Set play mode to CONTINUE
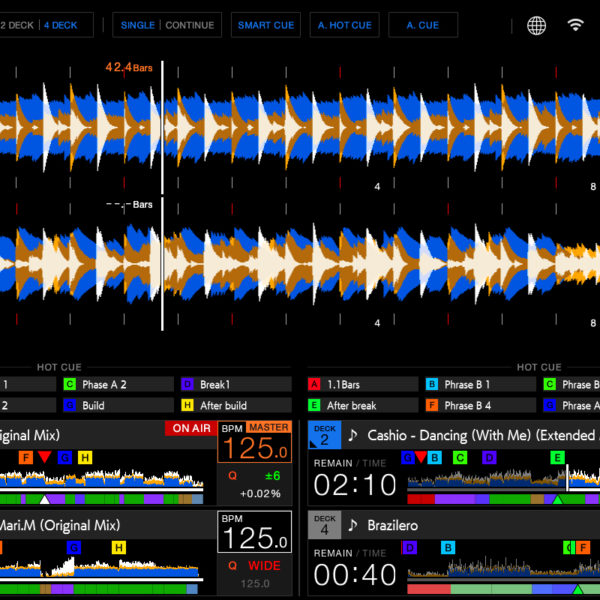The width and height of the screenshot is (600, 600). coord(189,25)
